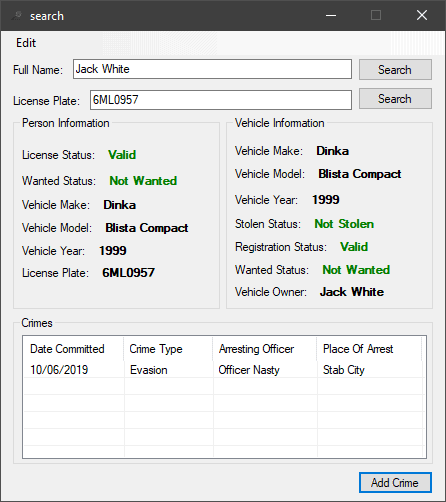Search by the full name
The height and width of the screenshot is (502, 446).
click(x=395, y=70)
